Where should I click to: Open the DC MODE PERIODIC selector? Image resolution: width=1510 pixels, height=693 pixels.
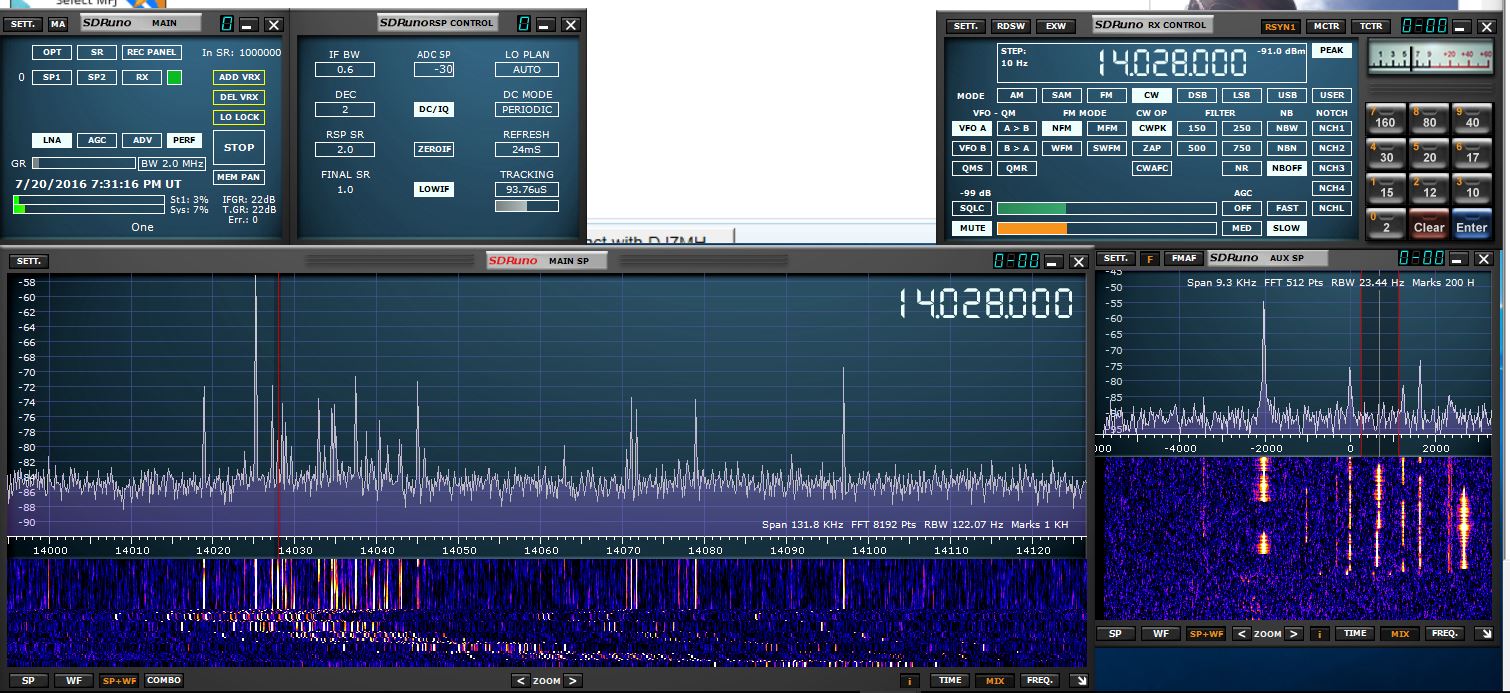(x=527, y=109)
